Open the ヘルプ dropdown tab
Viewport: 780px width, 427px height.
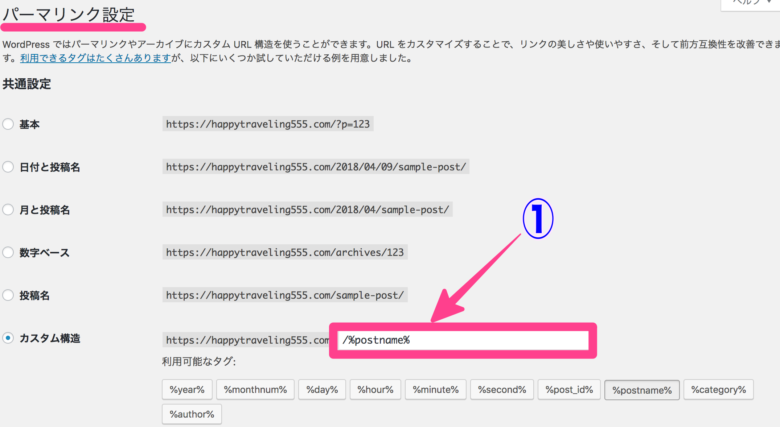751,3
